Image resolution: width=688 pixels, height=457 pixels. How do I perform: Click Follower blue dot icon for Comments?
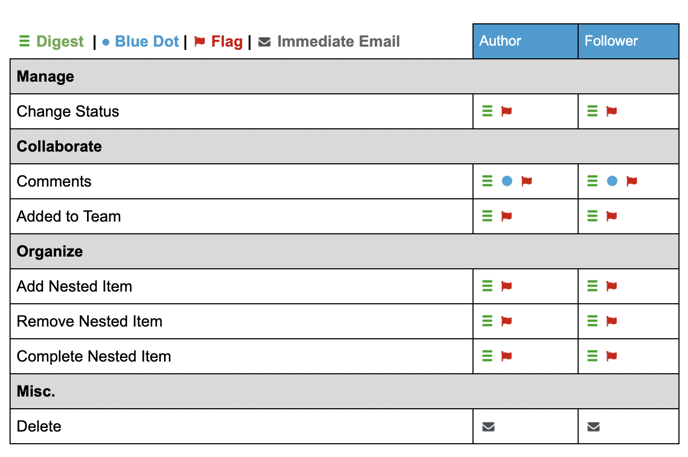612,181
